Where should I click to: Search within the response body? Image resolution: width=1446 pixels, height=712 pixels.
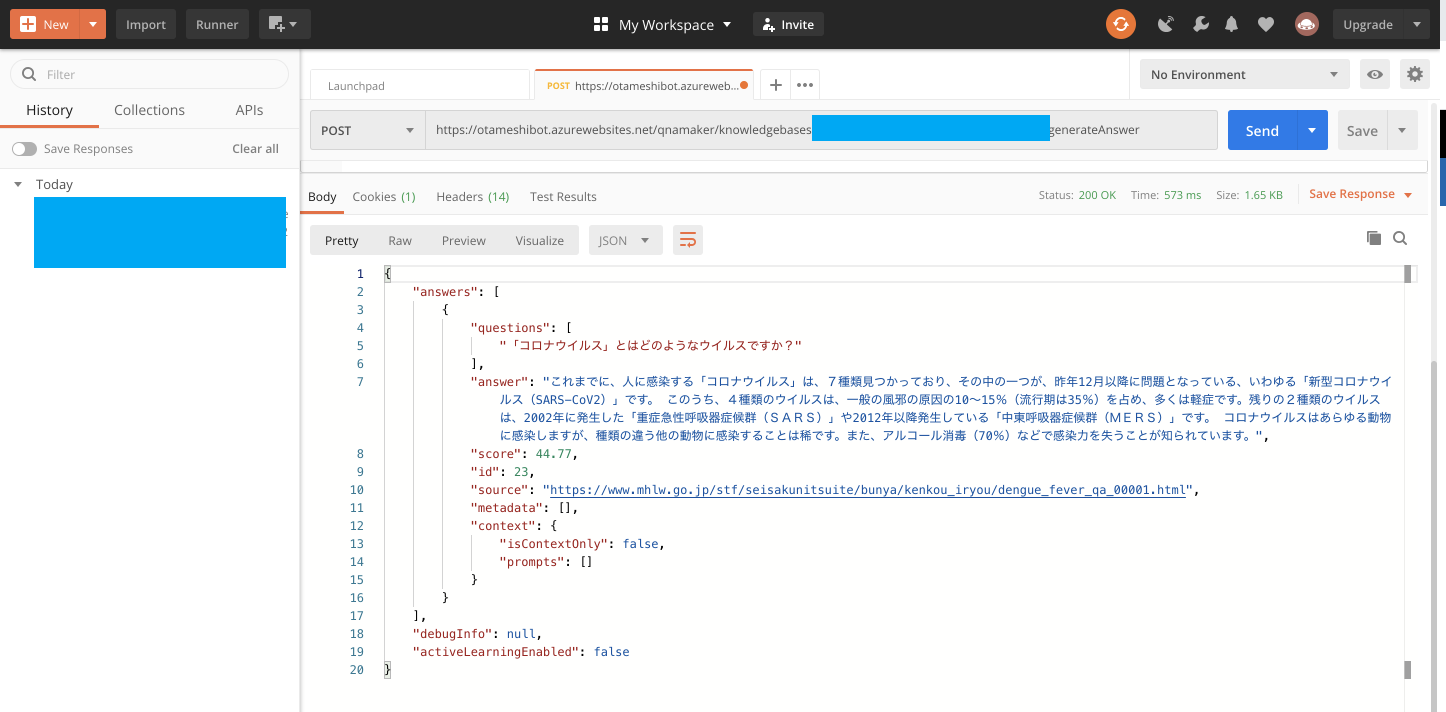(1400, 238)
